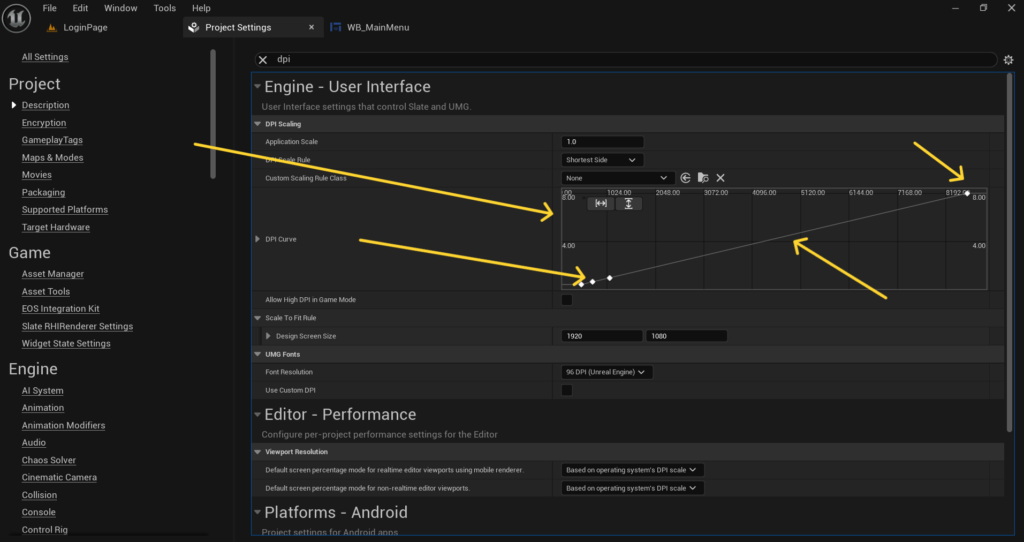Screen dimensions: 1024x542
Task: Expand the DPI Curve property
Action: [x=257, y=239]
